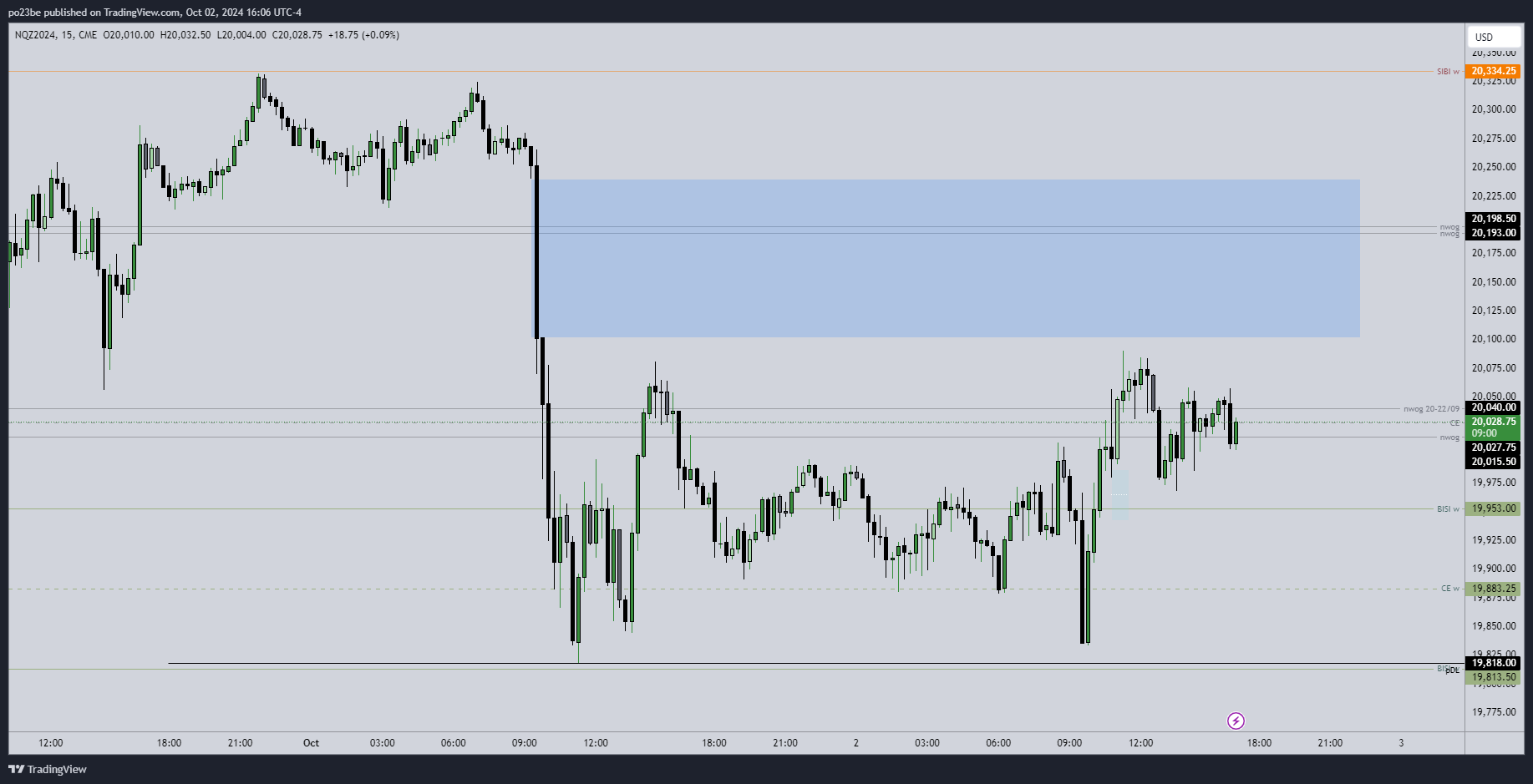
Task: Click the 'TradingView' text in footer
Action: [x=57, y=769]
